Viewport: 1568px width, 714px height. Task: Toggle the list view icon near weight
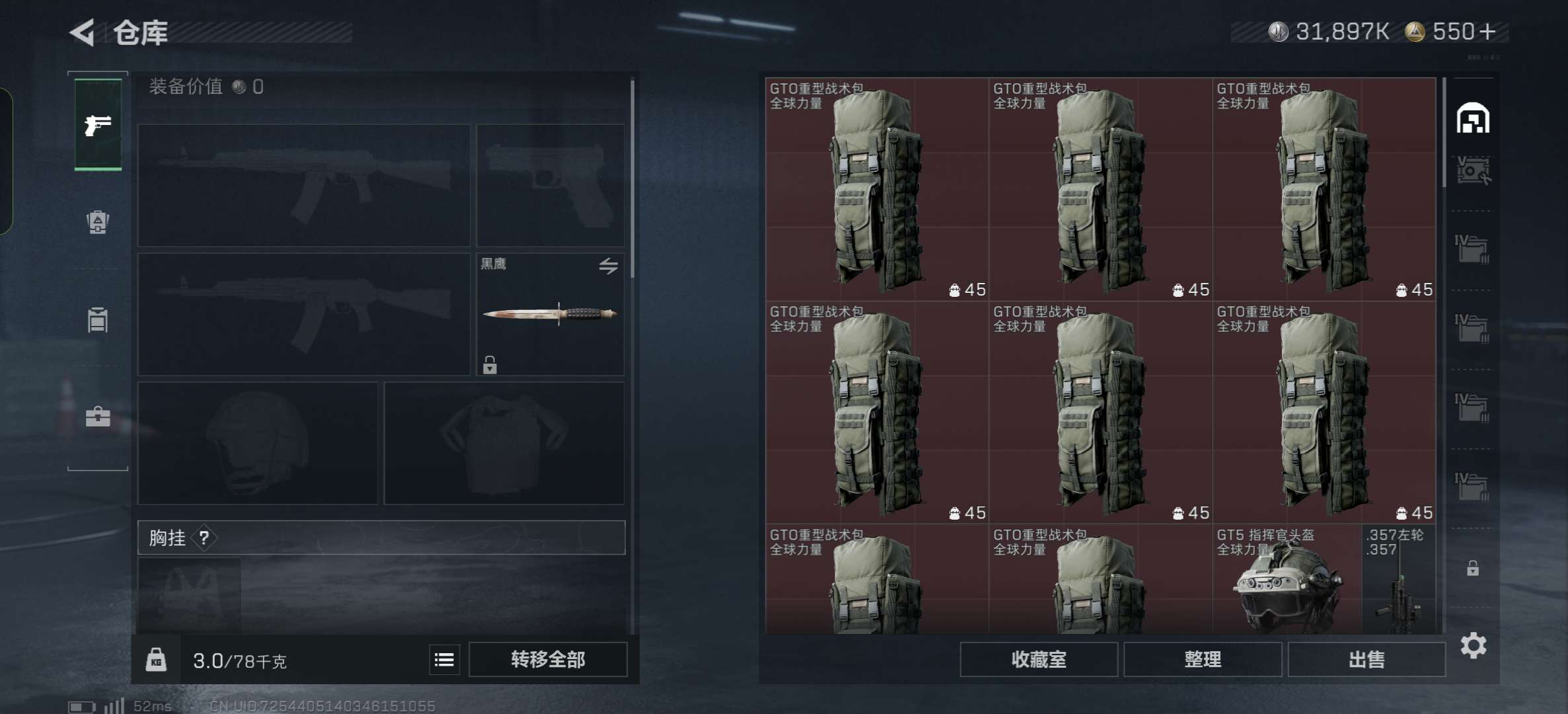tap(444, 660)
